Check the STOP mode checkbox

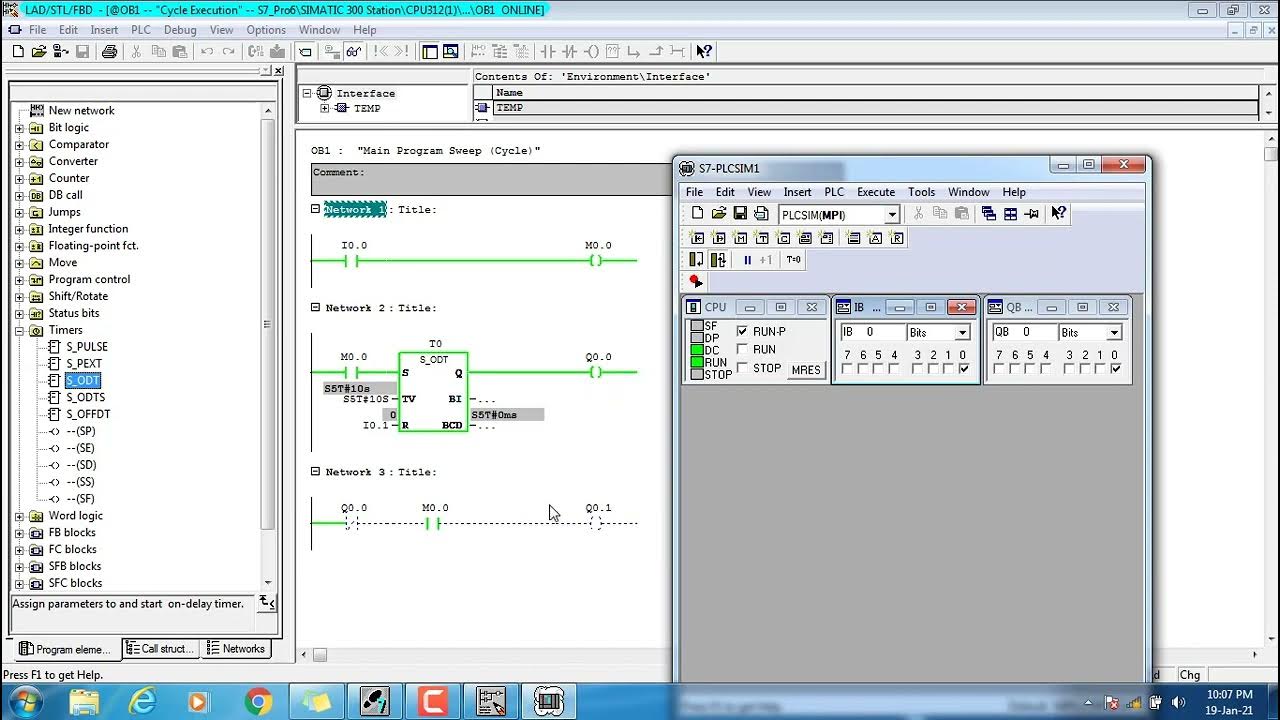742,368
